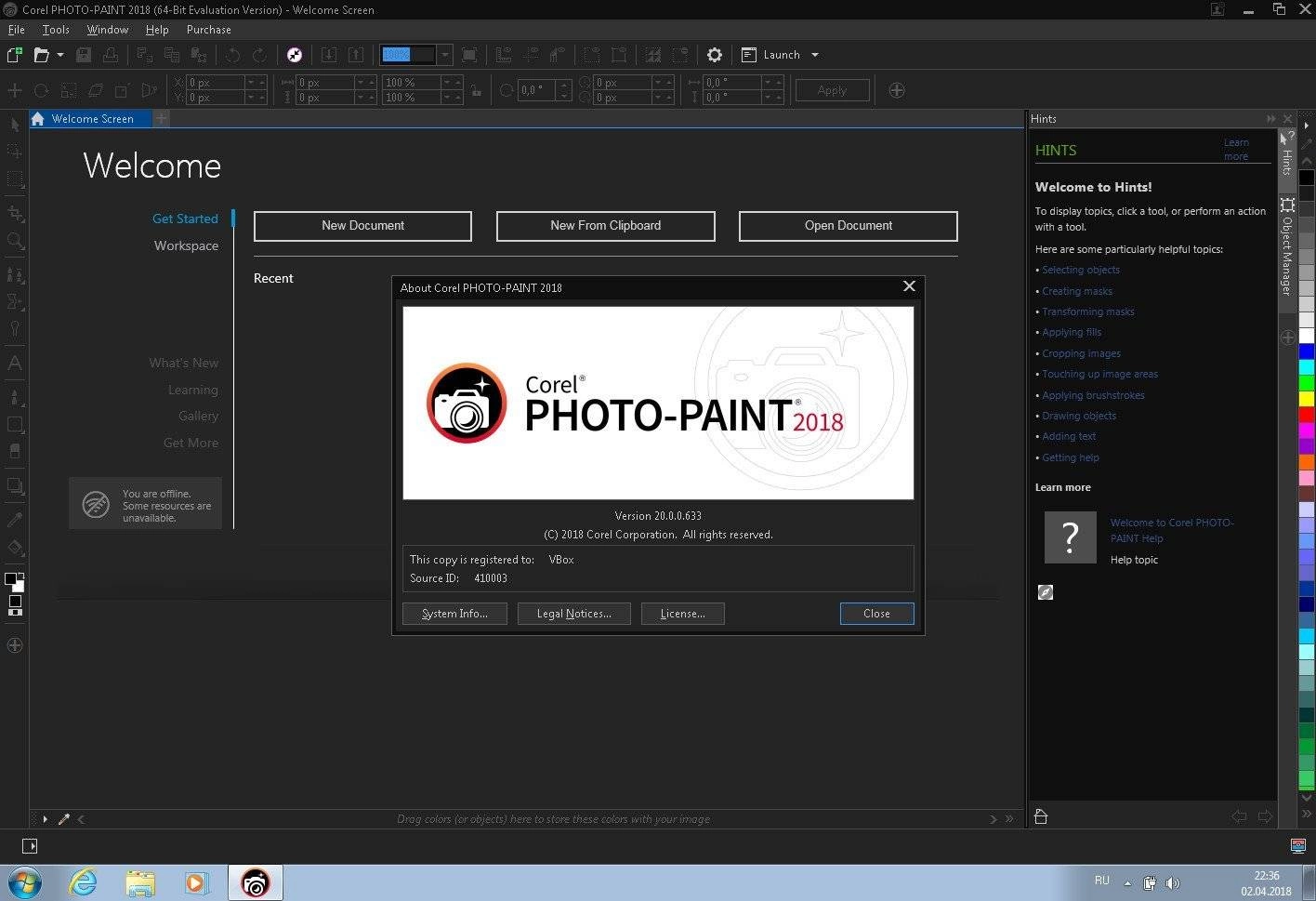Expand the Launch dropdown arrow
1316x901 pixels.
click(x=815, y=55)
